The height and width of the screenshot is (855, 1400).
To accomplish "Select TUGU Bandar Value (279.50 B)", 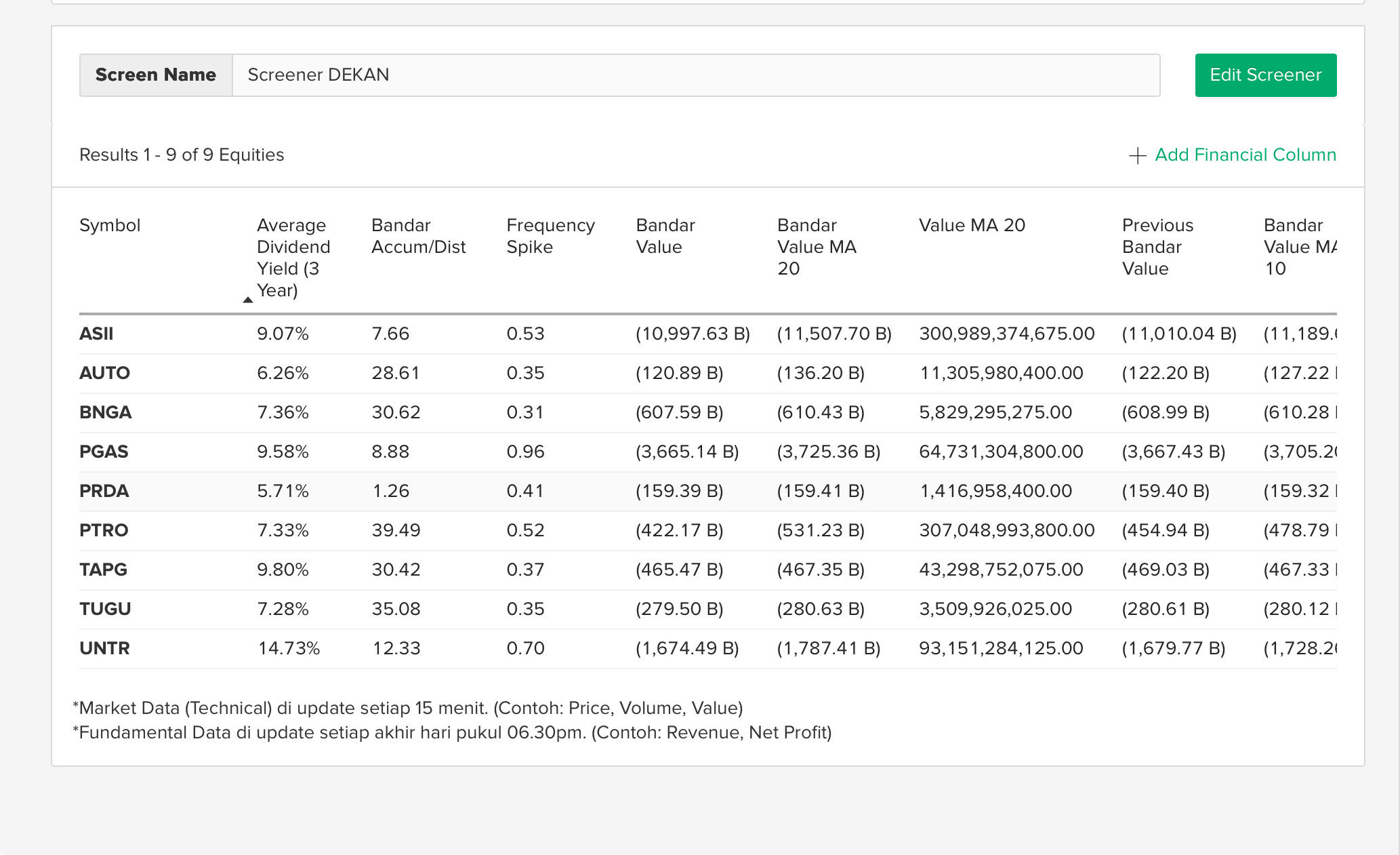I will 679,610.
